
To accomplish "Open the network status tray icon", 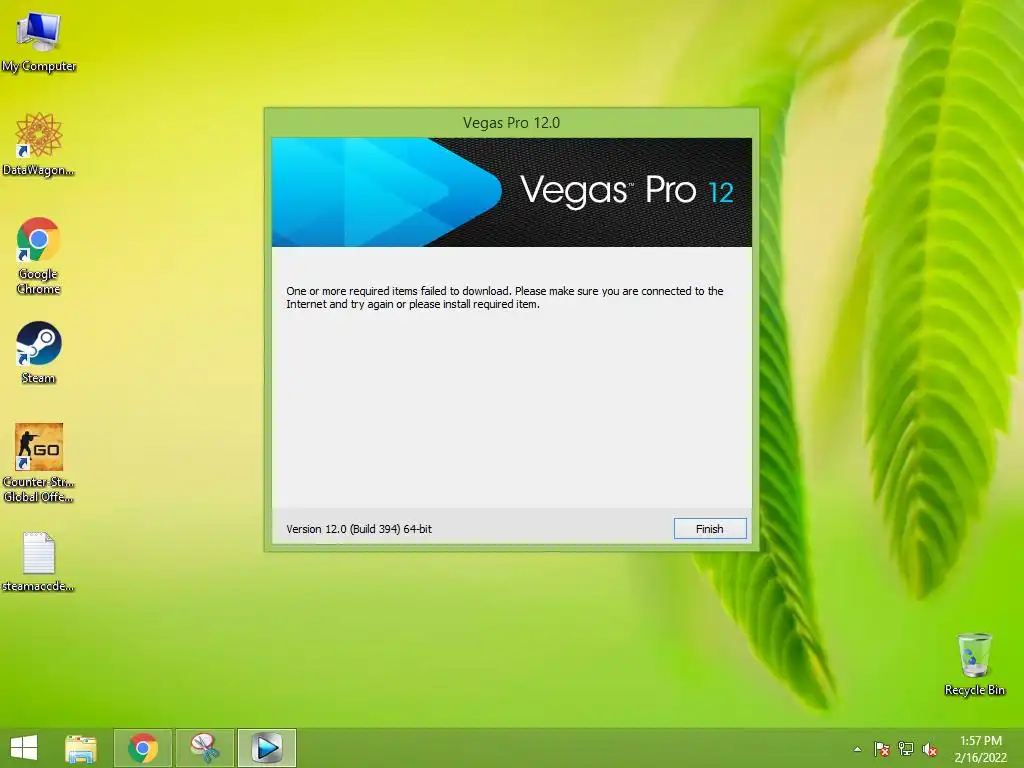I will [x=906, y=749].
